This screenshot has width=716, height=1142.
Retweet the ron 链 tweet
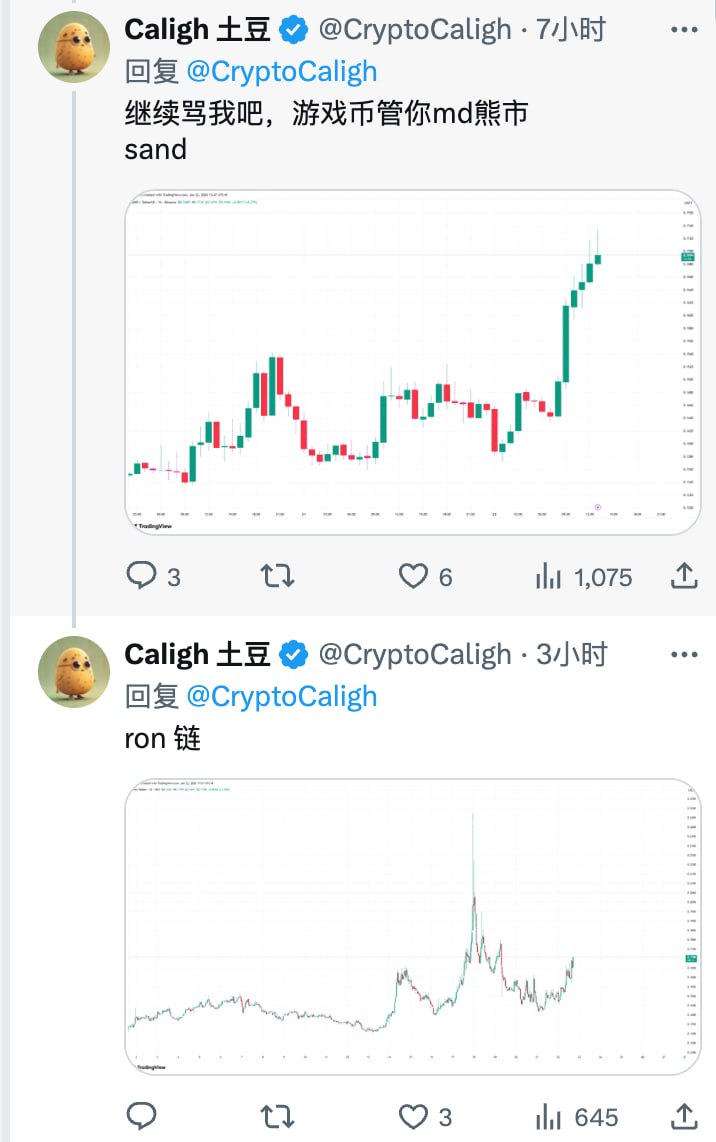(x=277, y=1116)
